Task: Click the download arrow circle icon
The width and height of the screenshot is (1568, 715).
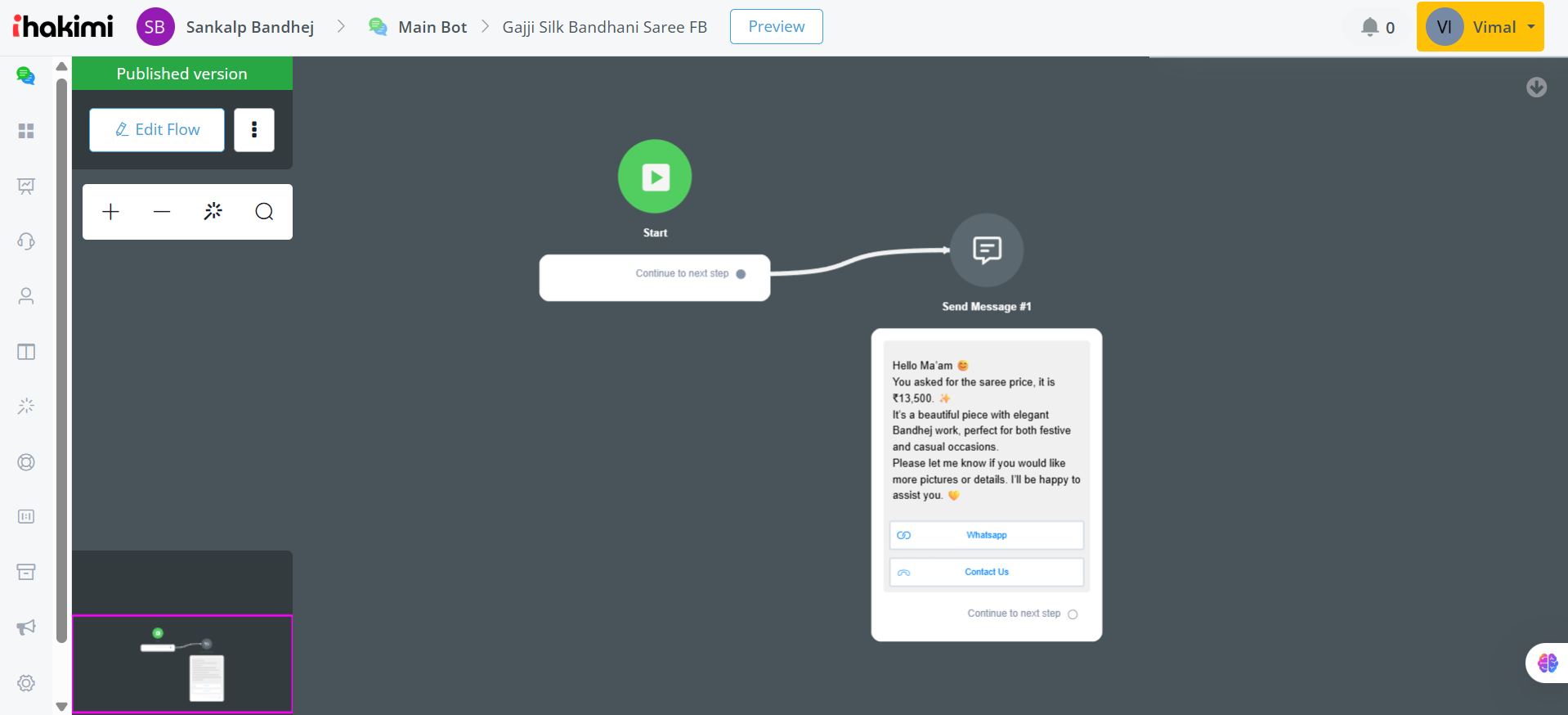Action: tap(1537, 87)
